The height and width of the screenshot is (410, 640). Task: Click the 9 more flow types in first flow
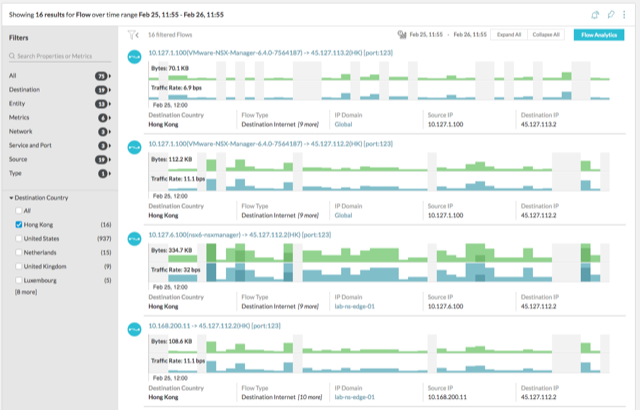[x=308, y=124]
